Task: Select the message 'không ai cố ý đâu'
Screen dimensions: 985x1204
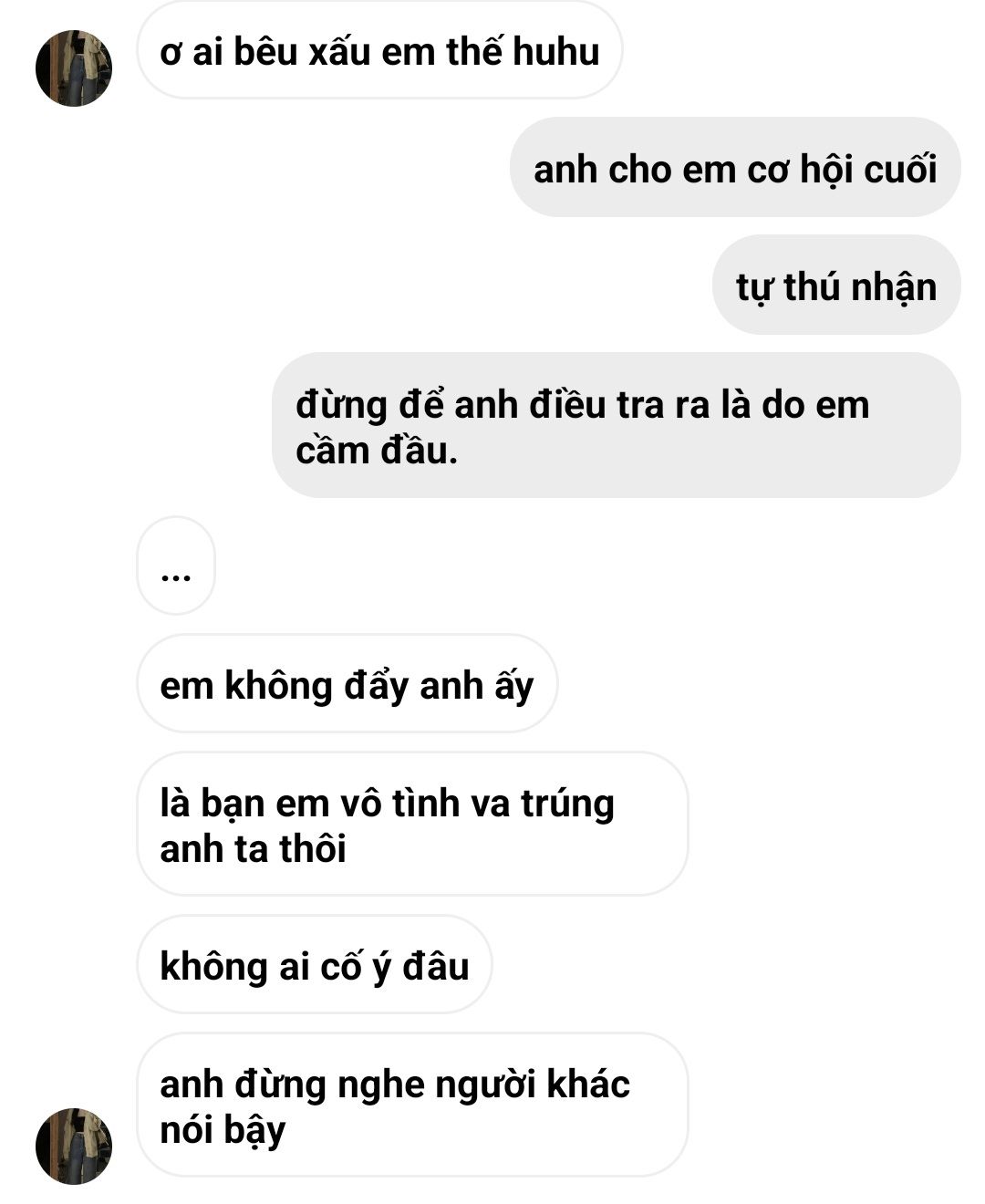Action: [315, 965]
